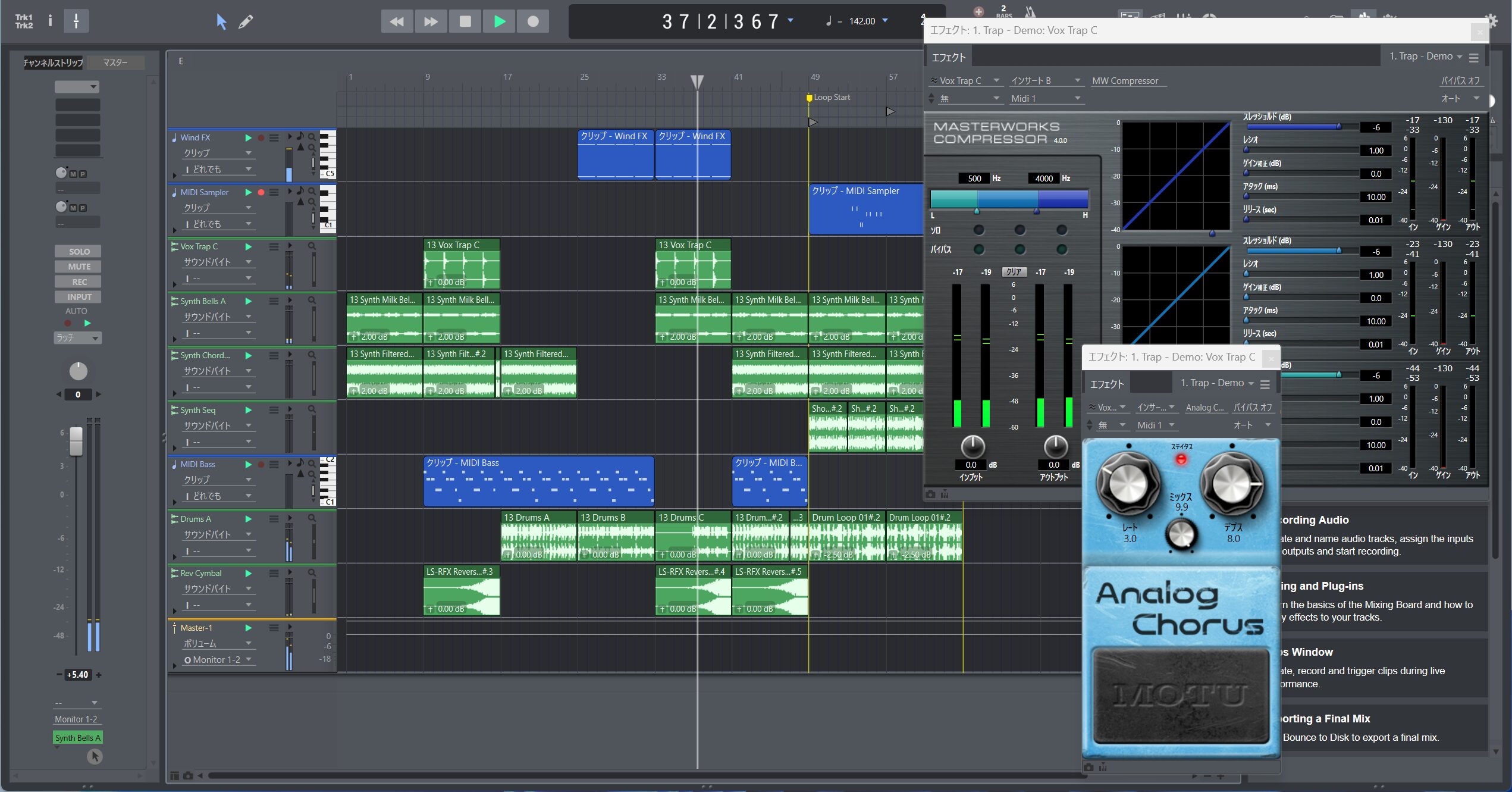Image resolution: width=1512 pixels, height=792 pixels.
Task: Stop playback with the stop button
Action: tap(465, 22)
